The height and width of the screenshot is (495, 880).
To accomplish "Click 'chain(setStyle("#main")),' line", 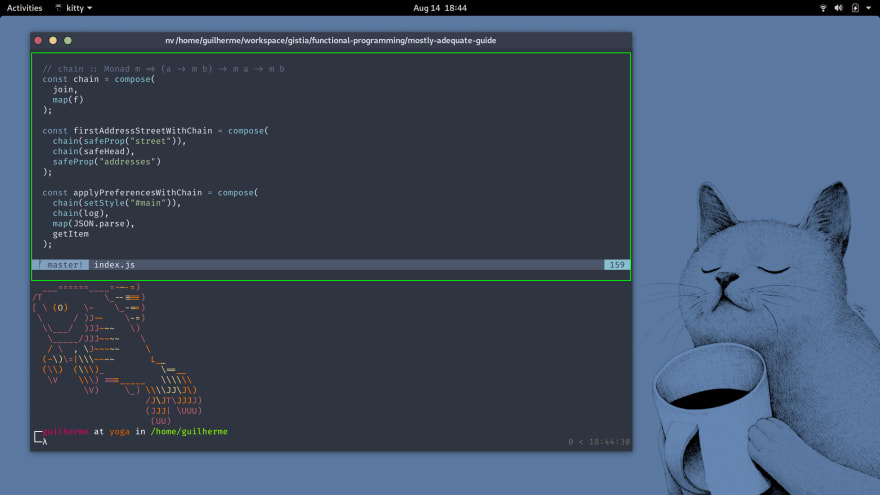I will 117,203.
